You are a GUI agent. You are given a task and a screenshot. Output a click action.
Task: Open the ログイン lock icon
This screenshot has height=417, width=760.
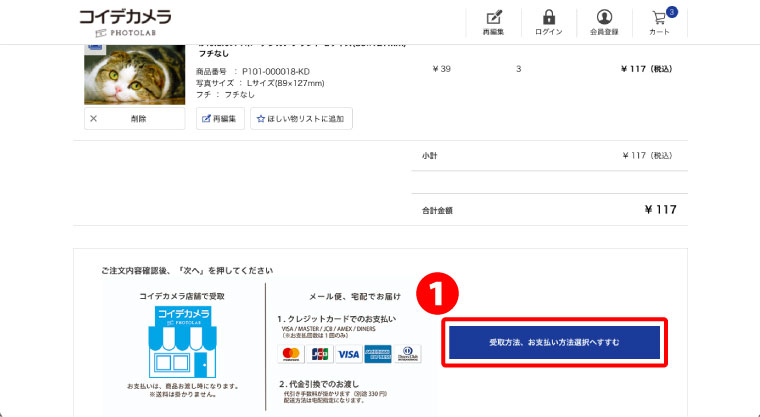coord(549,17)
